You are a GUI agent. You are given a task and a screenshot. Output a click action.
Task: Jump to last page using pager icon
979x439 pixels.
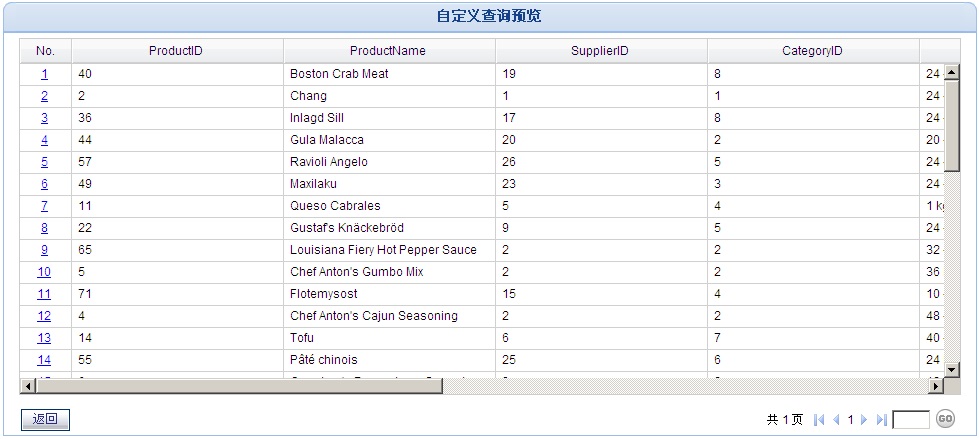(x=882, y=420)
